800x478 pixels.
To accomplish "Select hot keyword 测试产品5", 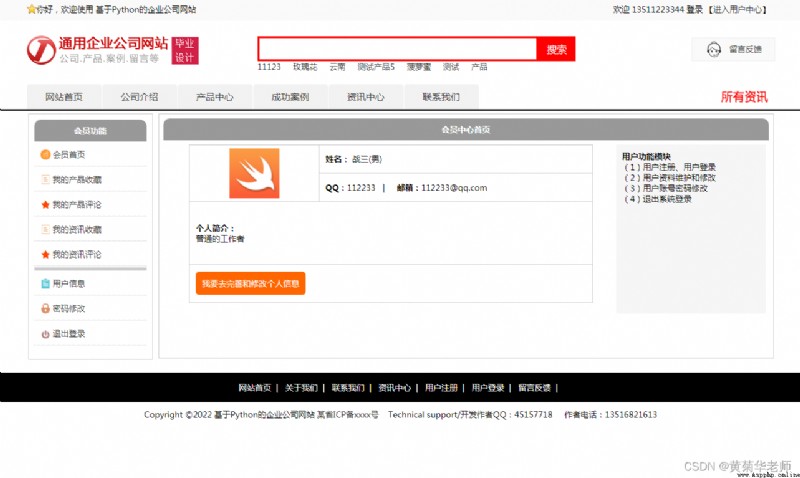I will tap(376, 67).
